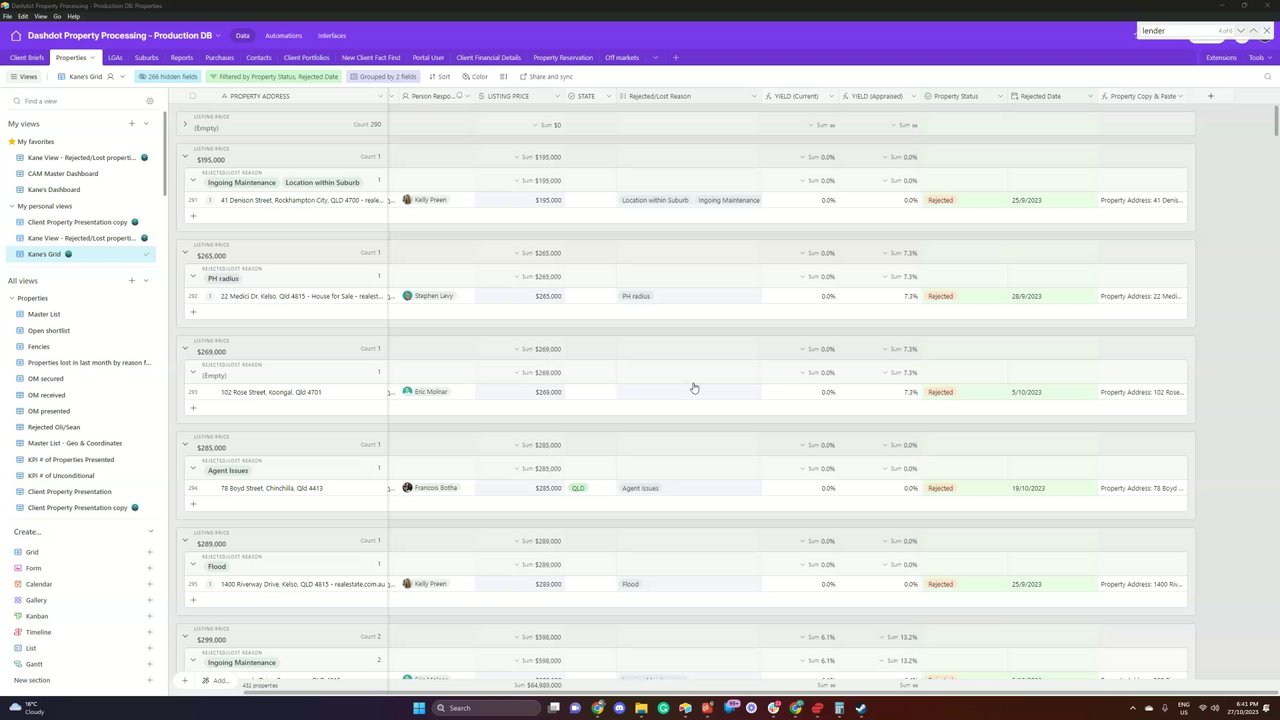Image resolution: width=1280 pixels, height=720 pixels.
Task: Open the record Color settings
Action: pyautogui.click(x=475, y=77)
